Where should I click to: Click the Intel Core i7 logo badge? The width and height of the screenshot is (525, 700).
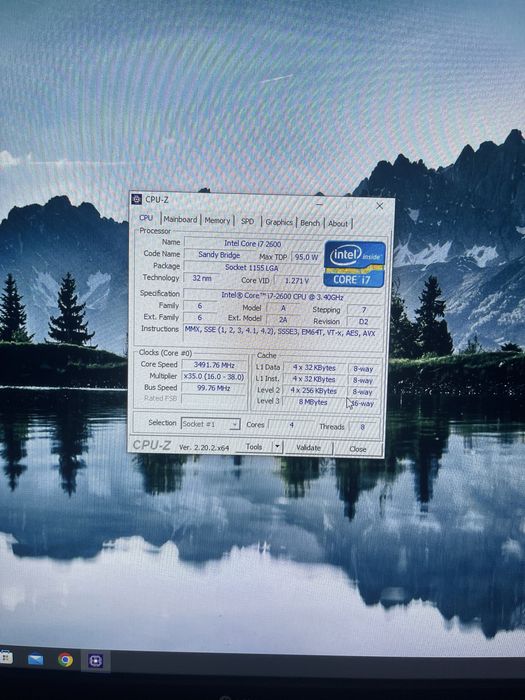pyautogui.click(x=354, y=264)
